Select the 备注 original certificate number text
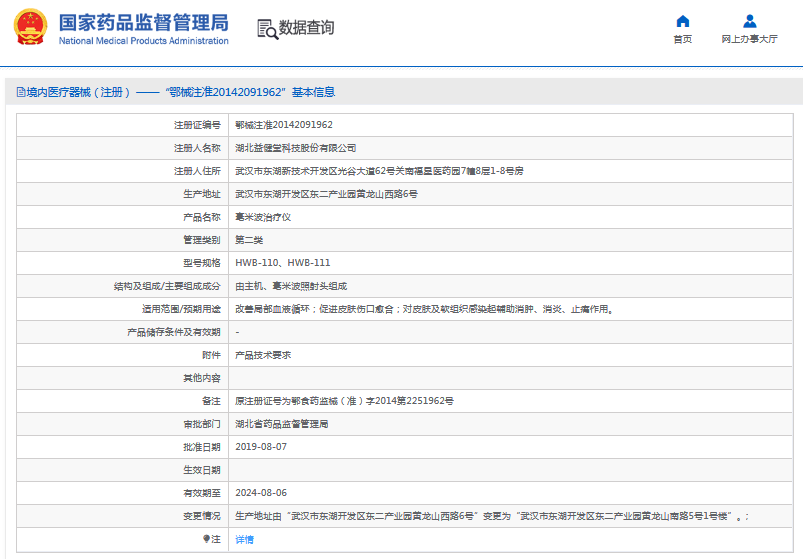Image resolution: width=803 pixels, height=559 pixels. pyautogui.click(x=344, y=401)
